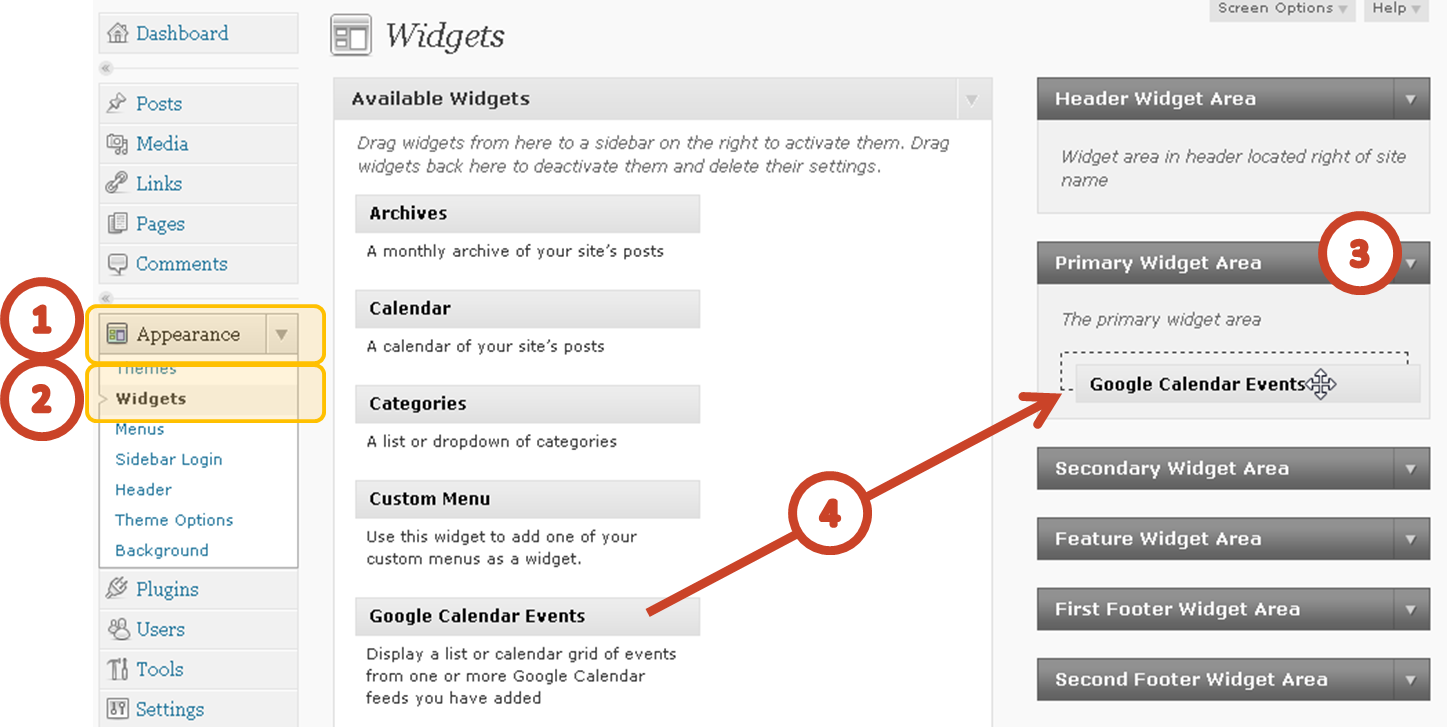Open the Theme Options link
This screenshot has width=1447, height=727.
coord(174,520)
